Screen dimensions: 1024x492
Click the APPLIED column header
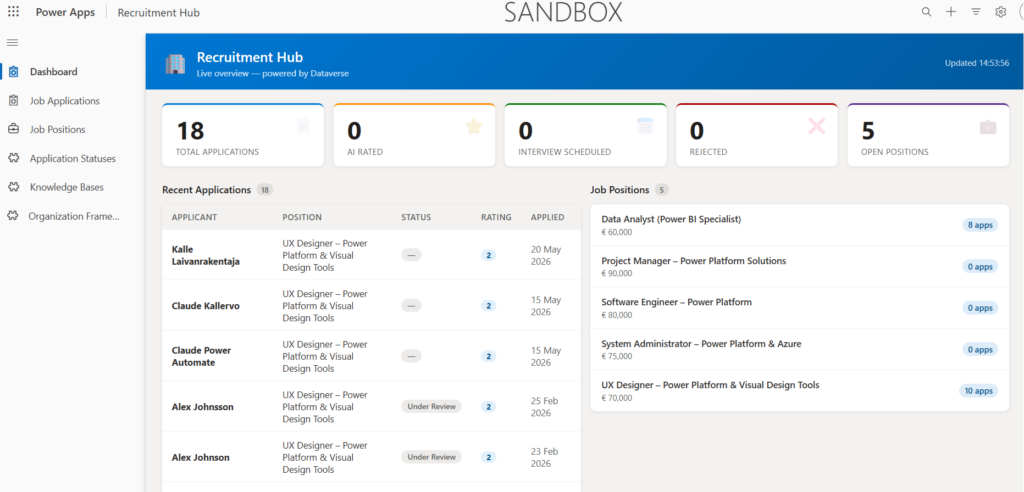(547, 217)
